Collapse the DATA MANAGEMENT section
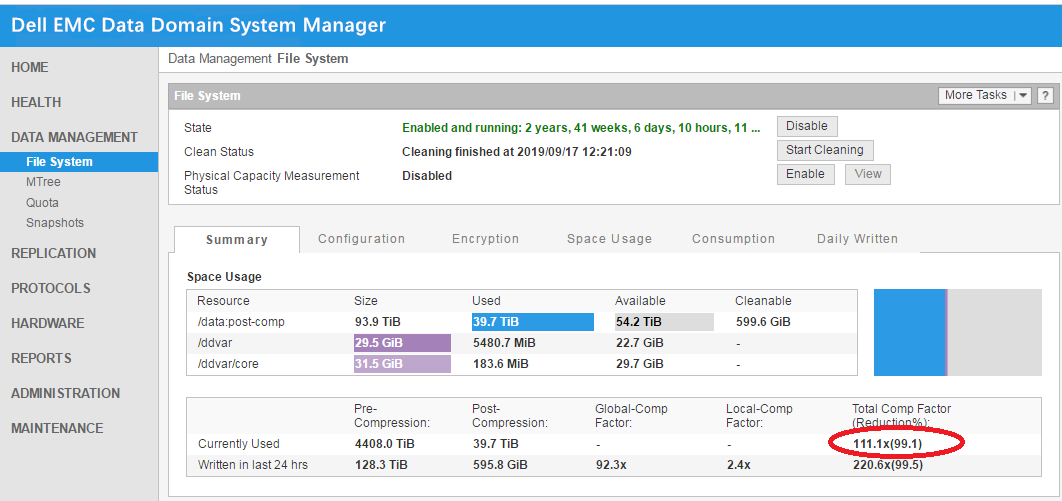 tap(75, 137)
